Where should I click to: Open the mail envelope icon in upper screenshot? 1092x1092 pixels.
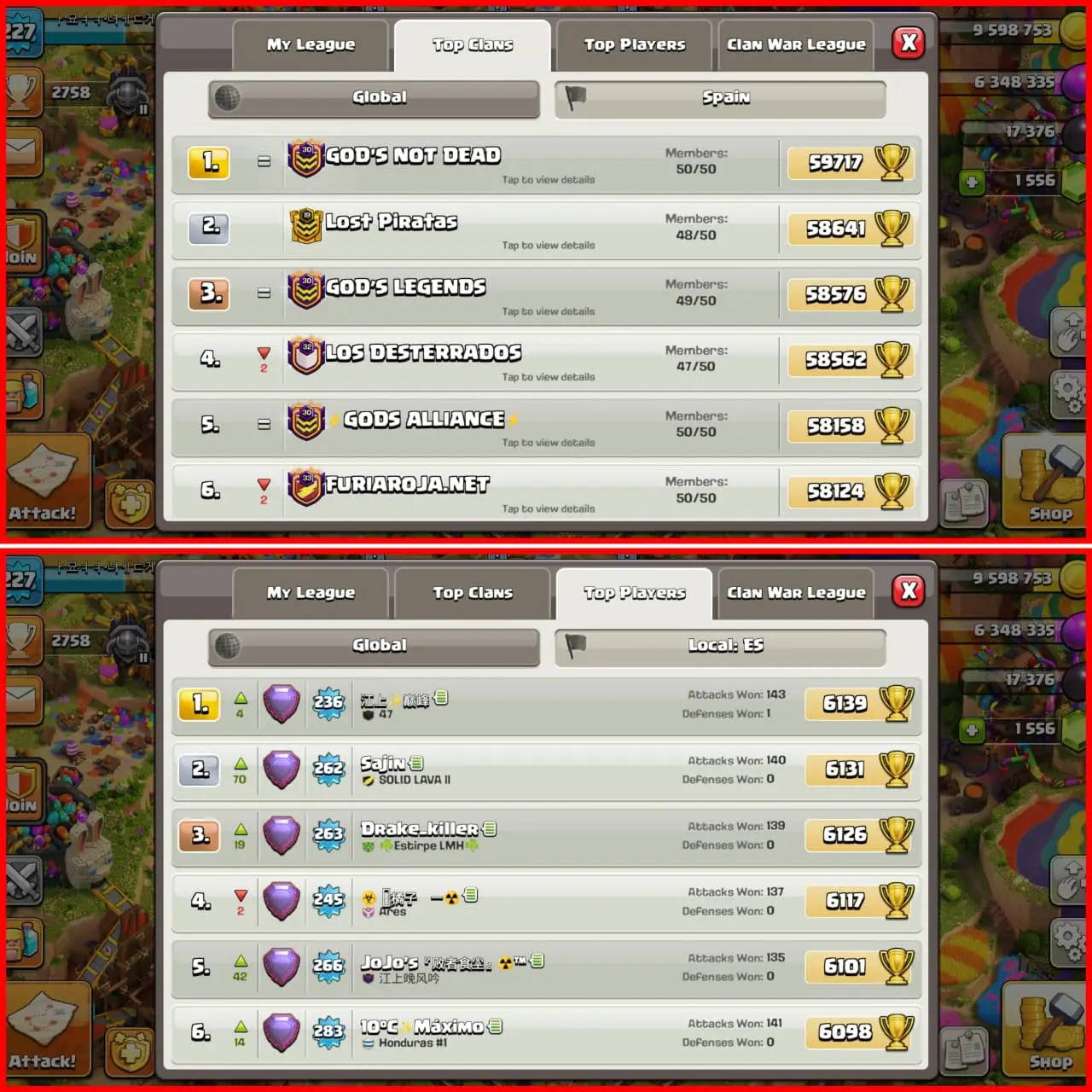(24, 152)
